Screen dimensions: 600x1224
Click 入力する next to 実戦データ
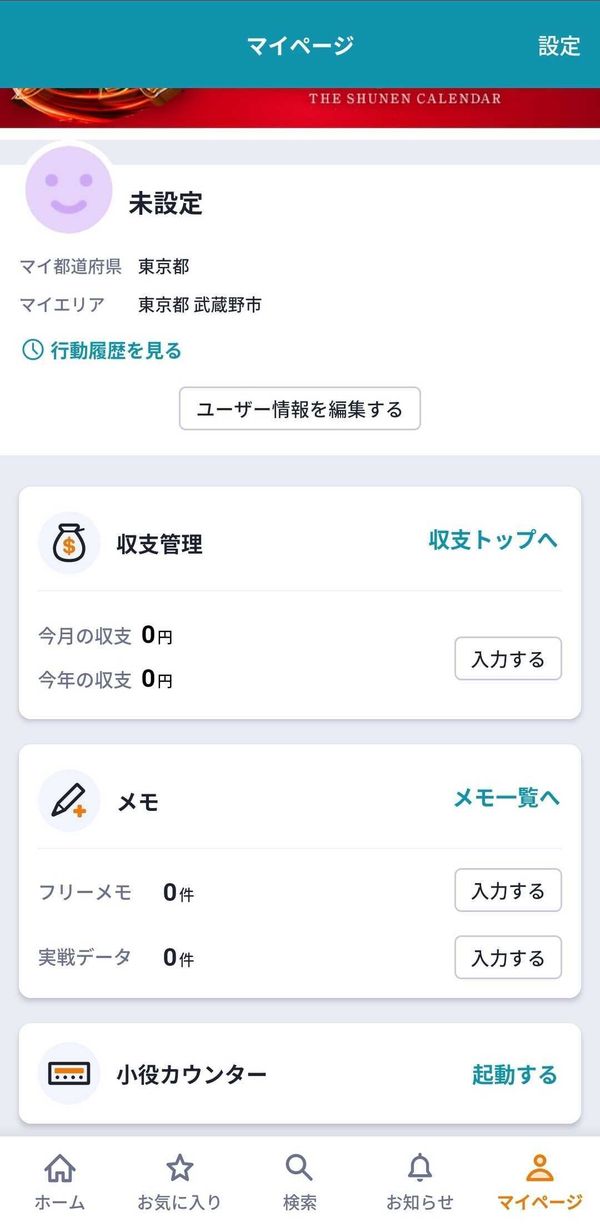(x=508, y=958)
